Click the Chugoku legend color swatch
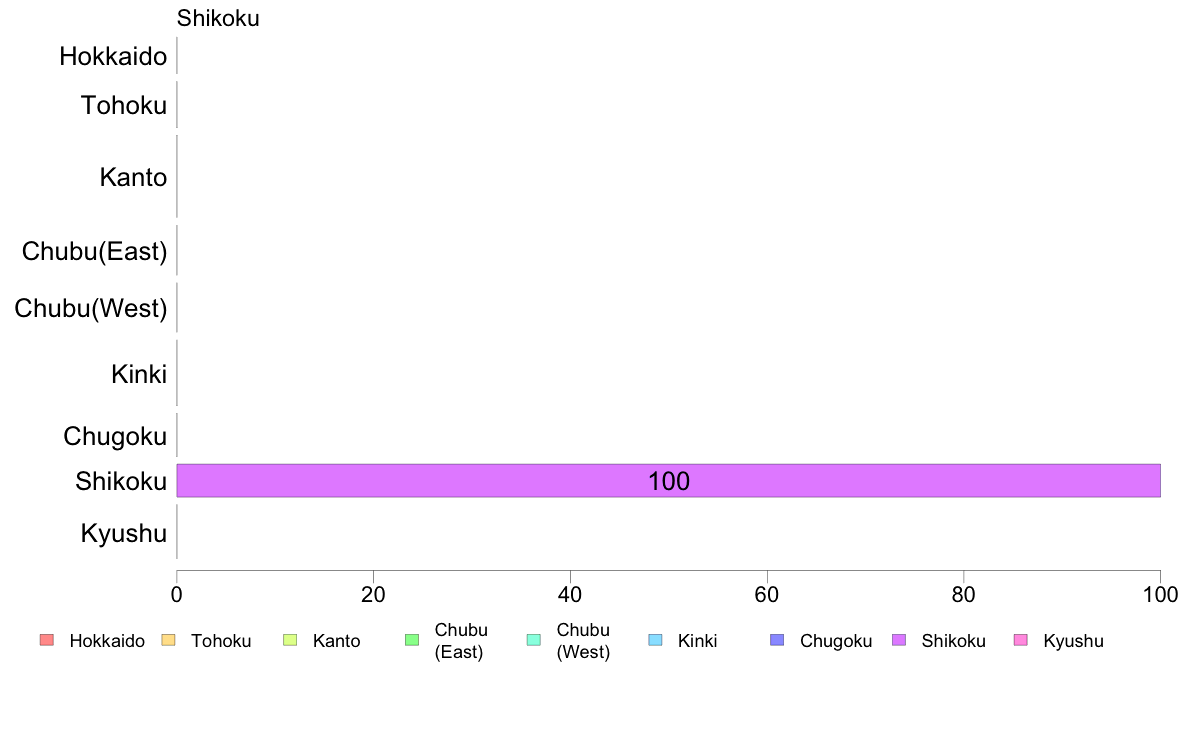Viewport: 1188px width, 736px height. [777, 640]
